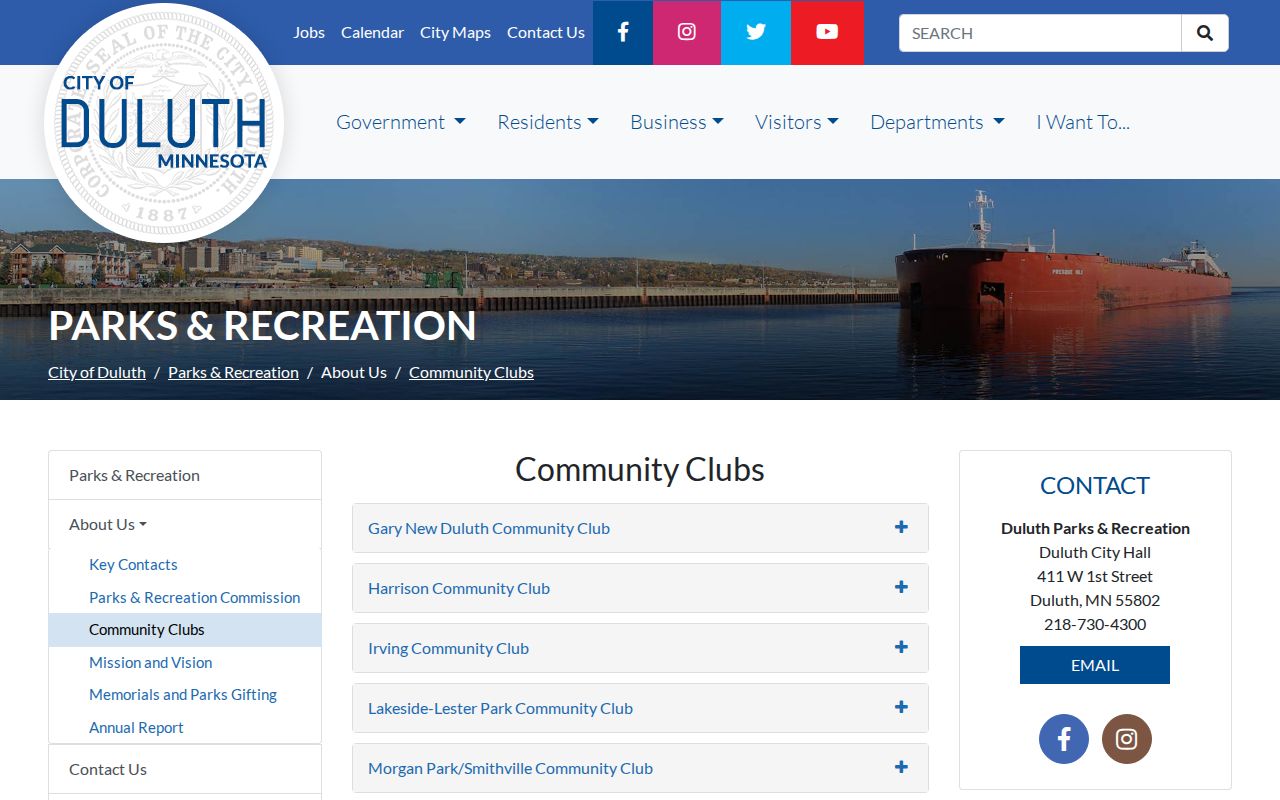This screenshot has width=1280, height=800.
Task: Open the Visitors dropdown menu
Action: point(797,122)
